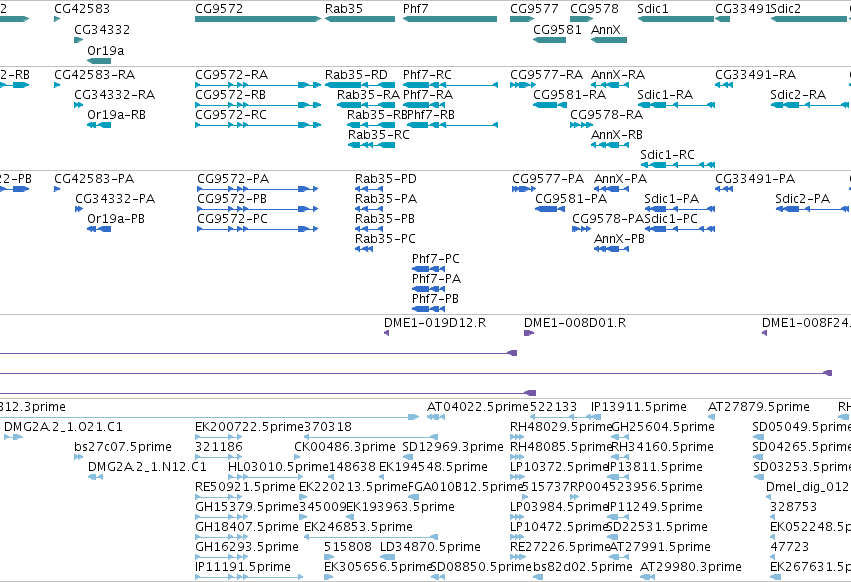Click the AT29980.3prime EST label
The image size is (851, 582).
pos(691,567)
